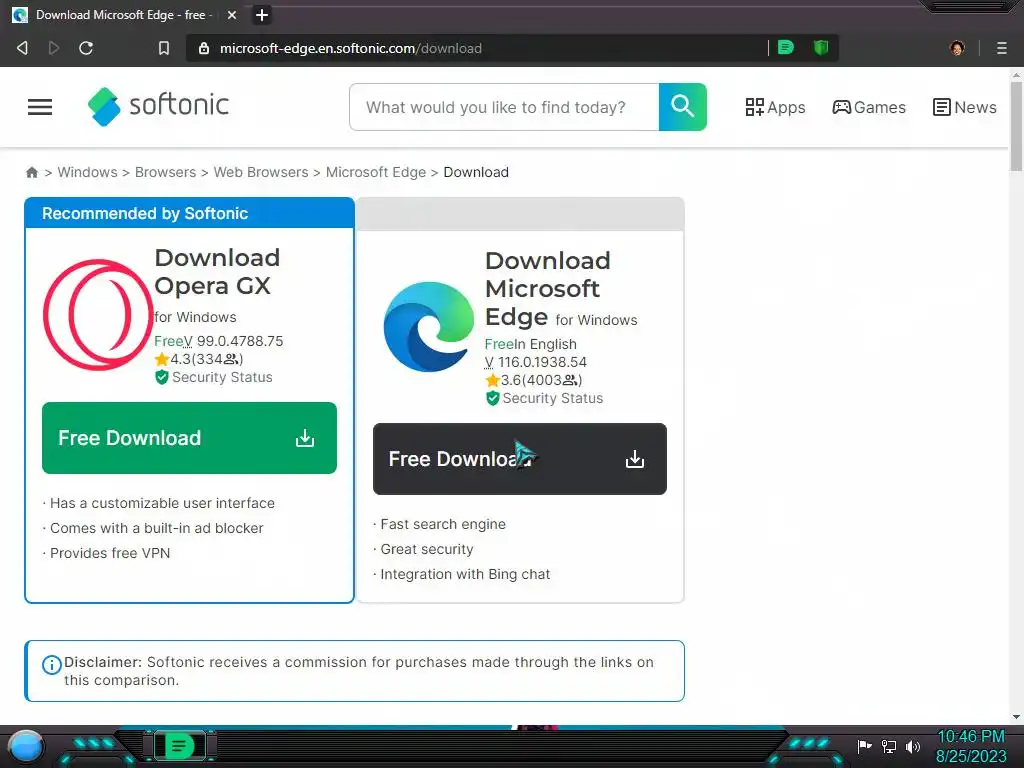This screenshot has height=768, width=1024.
Task: Open the green chat extension icon
Action: [786, 48]
